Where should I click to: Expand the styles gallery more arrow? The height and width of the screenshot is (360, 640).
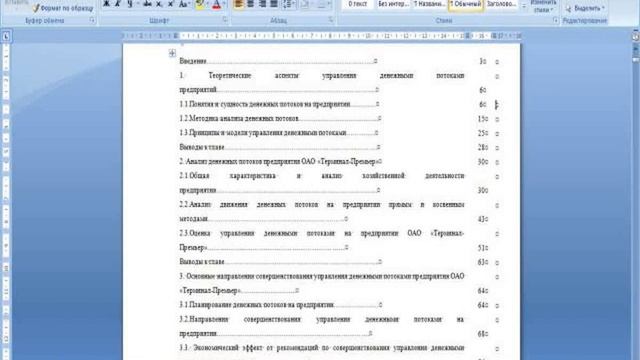coord(524,6)
